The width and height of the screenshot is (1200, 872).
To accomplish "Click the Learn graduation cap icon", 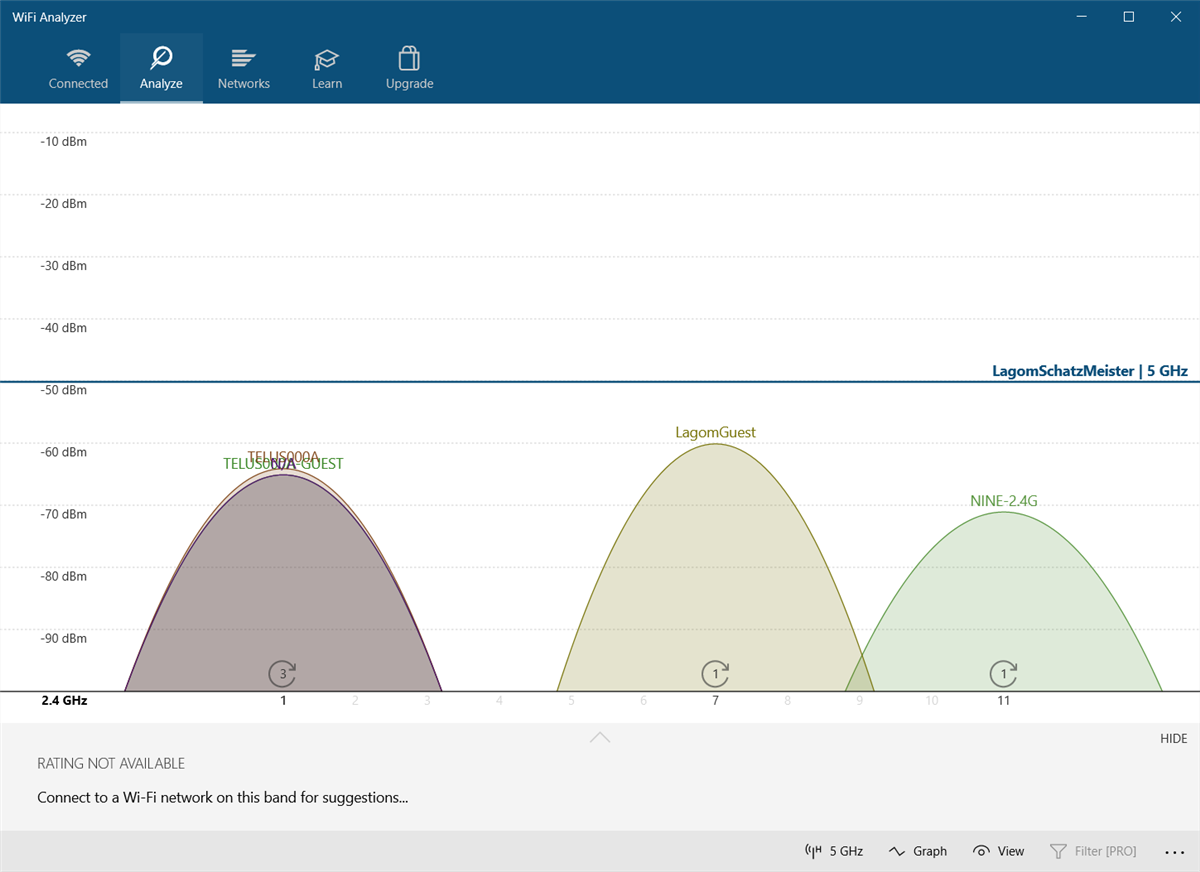I will click(327, 58).
